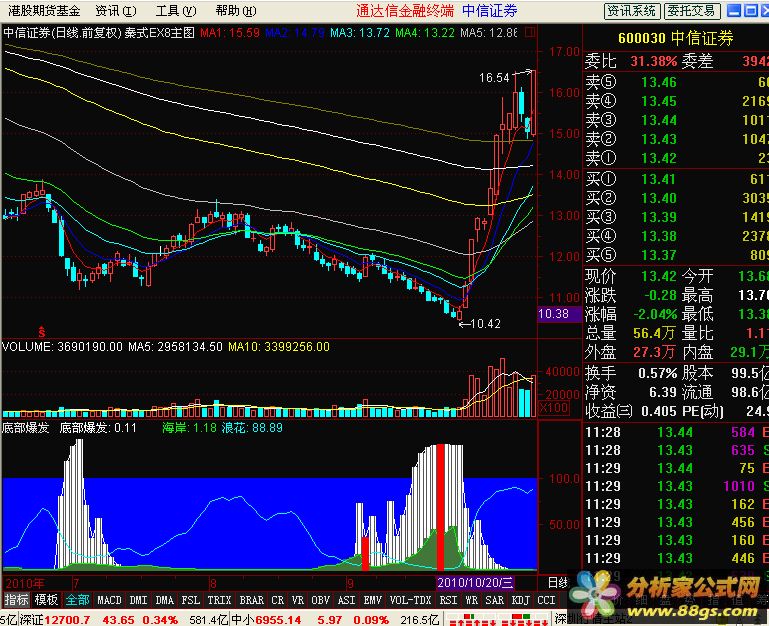This screenshot has height=626, width=769.
Task: Switch to the ASI indicator
Action: [346, 600]
